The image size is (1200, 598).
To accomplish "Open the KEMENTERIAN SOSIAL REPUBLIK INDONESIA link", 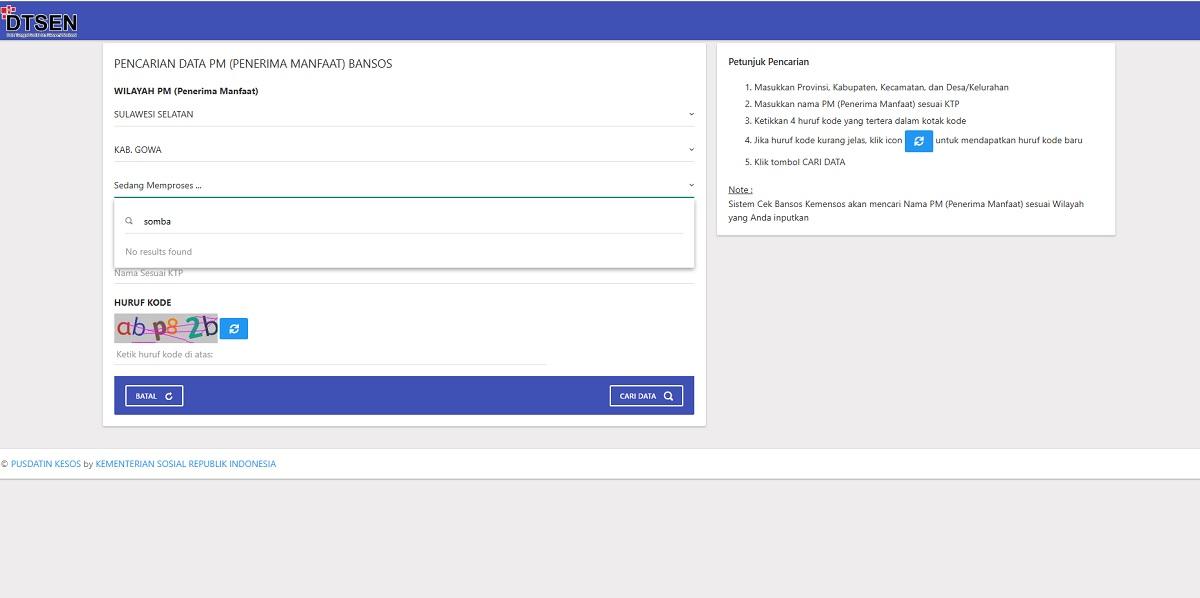I will [185, 464].
